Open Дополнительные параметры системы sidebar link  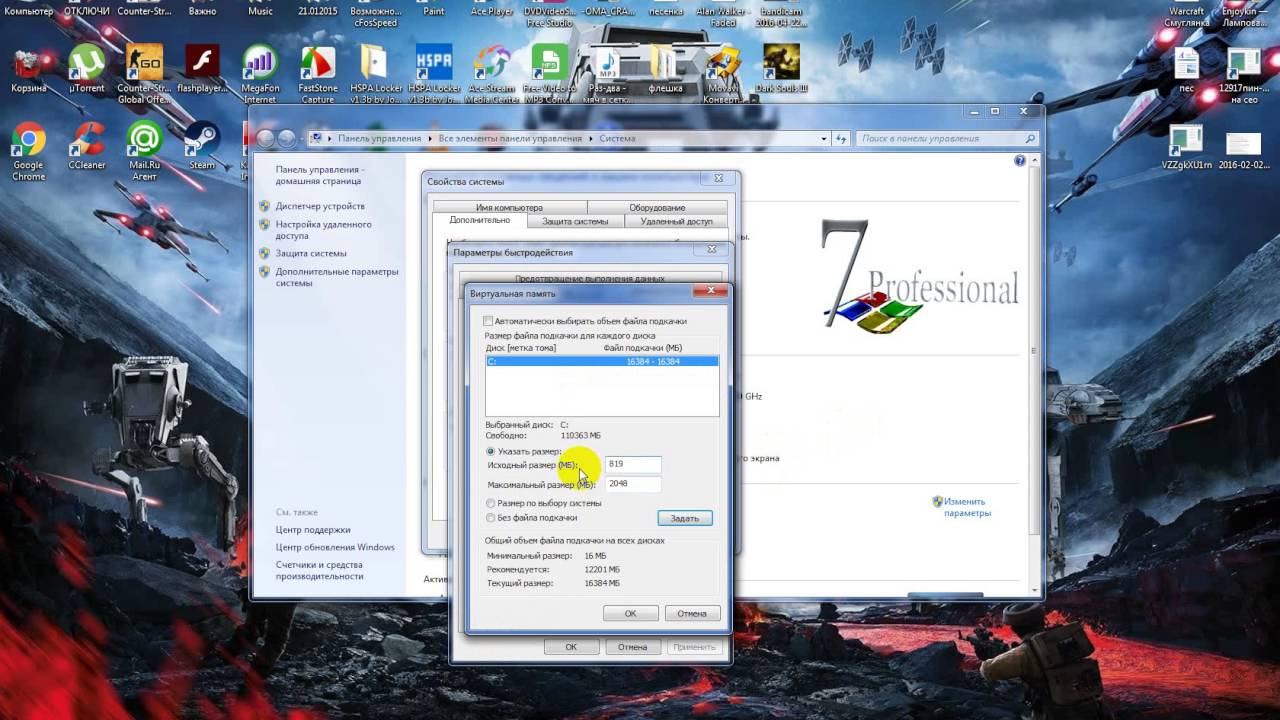click(x=337, y=277)
